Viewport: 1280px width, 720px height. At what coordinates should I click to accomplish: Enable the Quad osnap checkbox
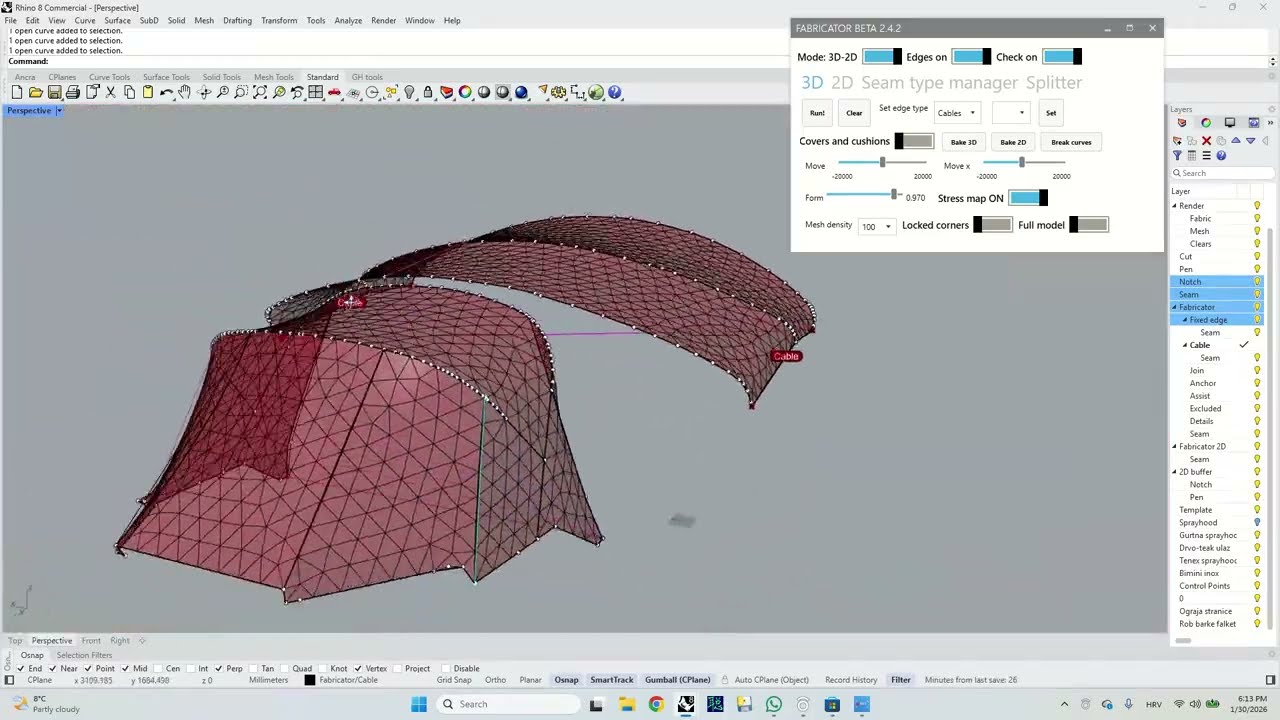(286, 668)
